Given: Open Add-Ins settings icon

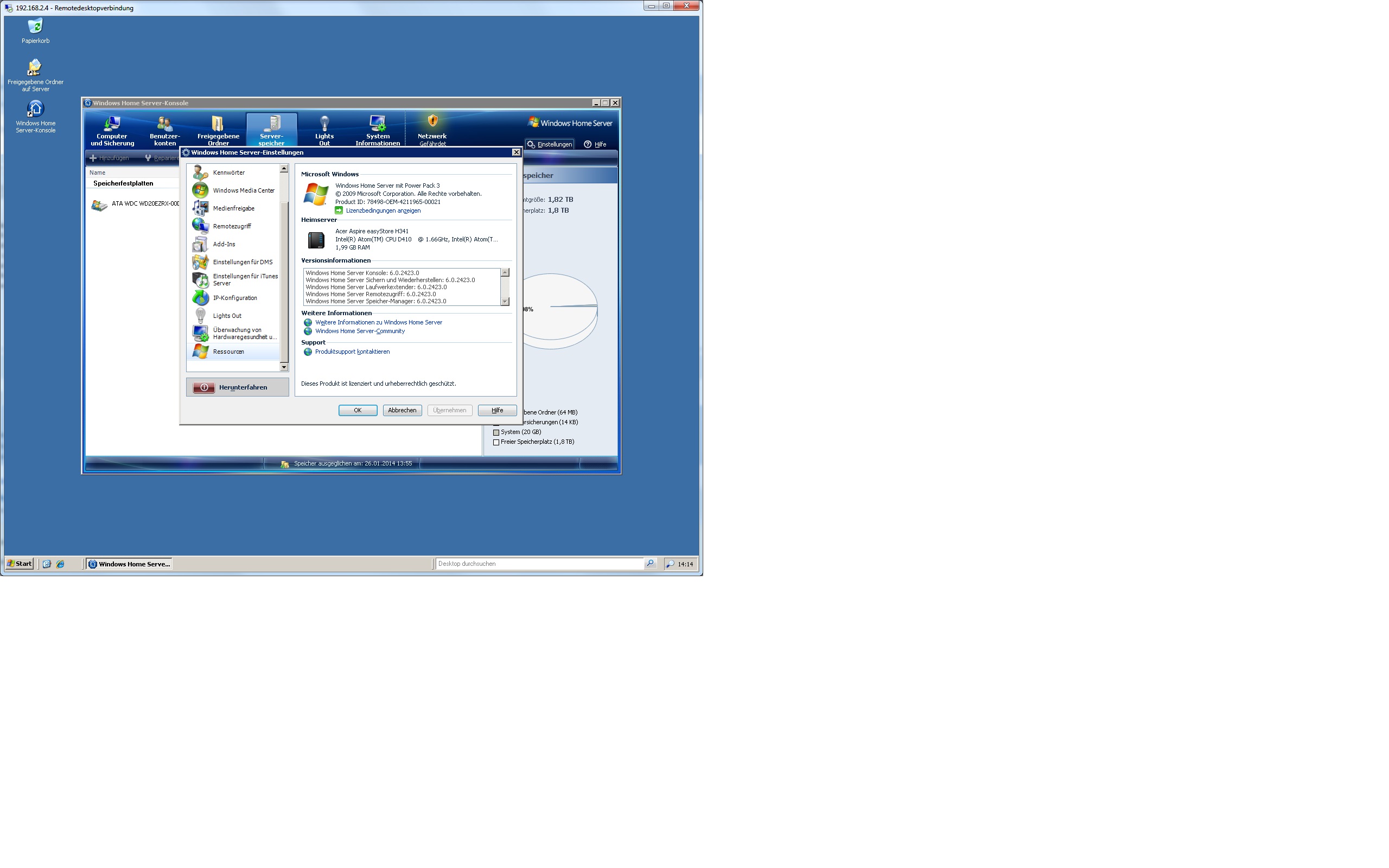Looking at the screenshot, I should (x=200, y=244).
